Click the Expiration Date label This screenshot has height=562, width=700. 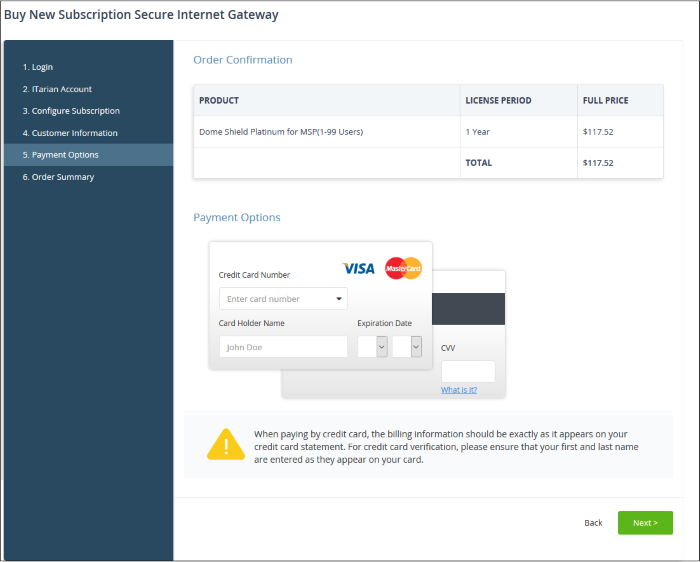(384, 323)
